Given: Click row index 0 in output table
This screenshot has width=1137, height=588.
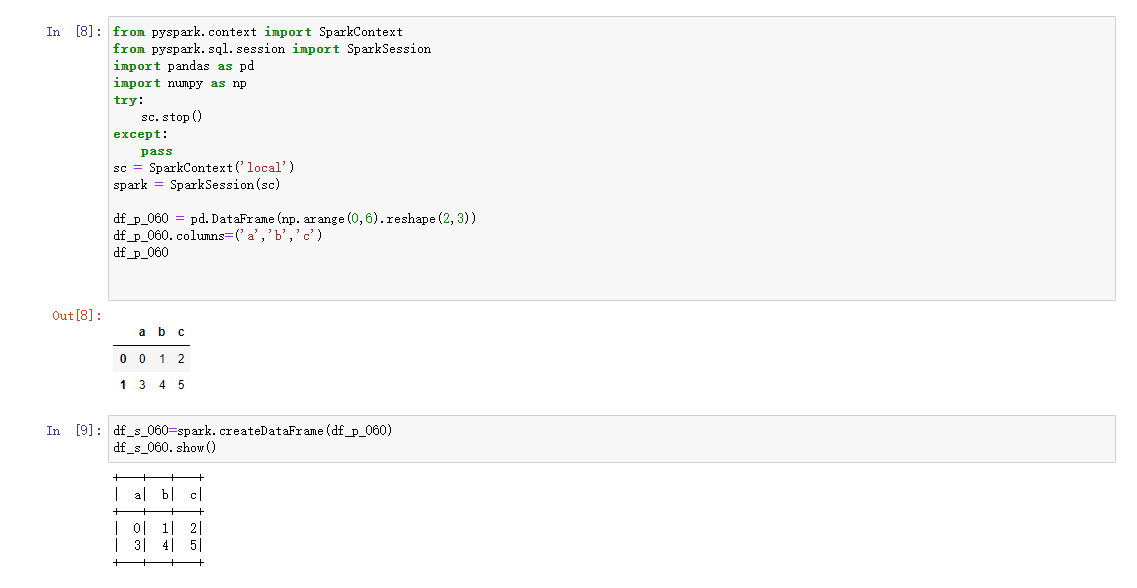Looking at the screenshot, I should tap(122, 359).
